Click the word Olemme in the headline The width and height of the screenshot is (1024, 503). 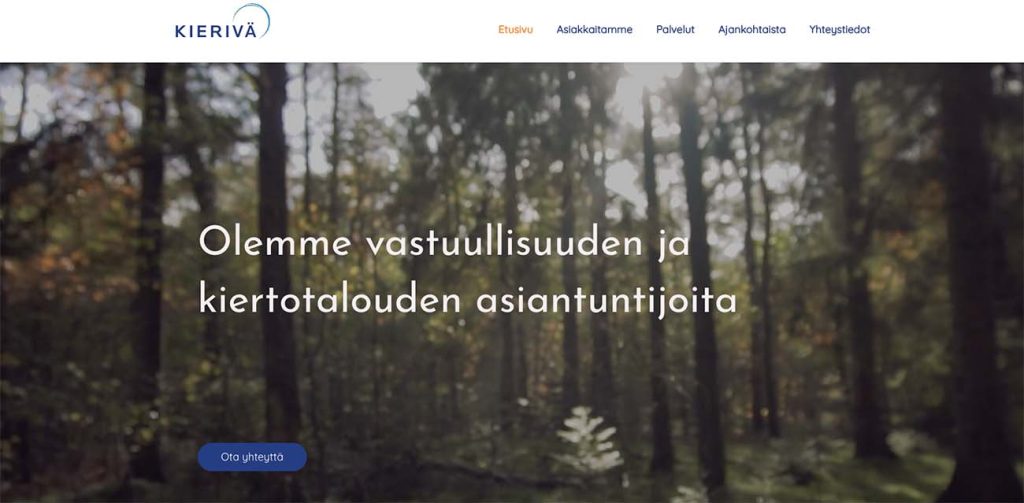[275, 243]
